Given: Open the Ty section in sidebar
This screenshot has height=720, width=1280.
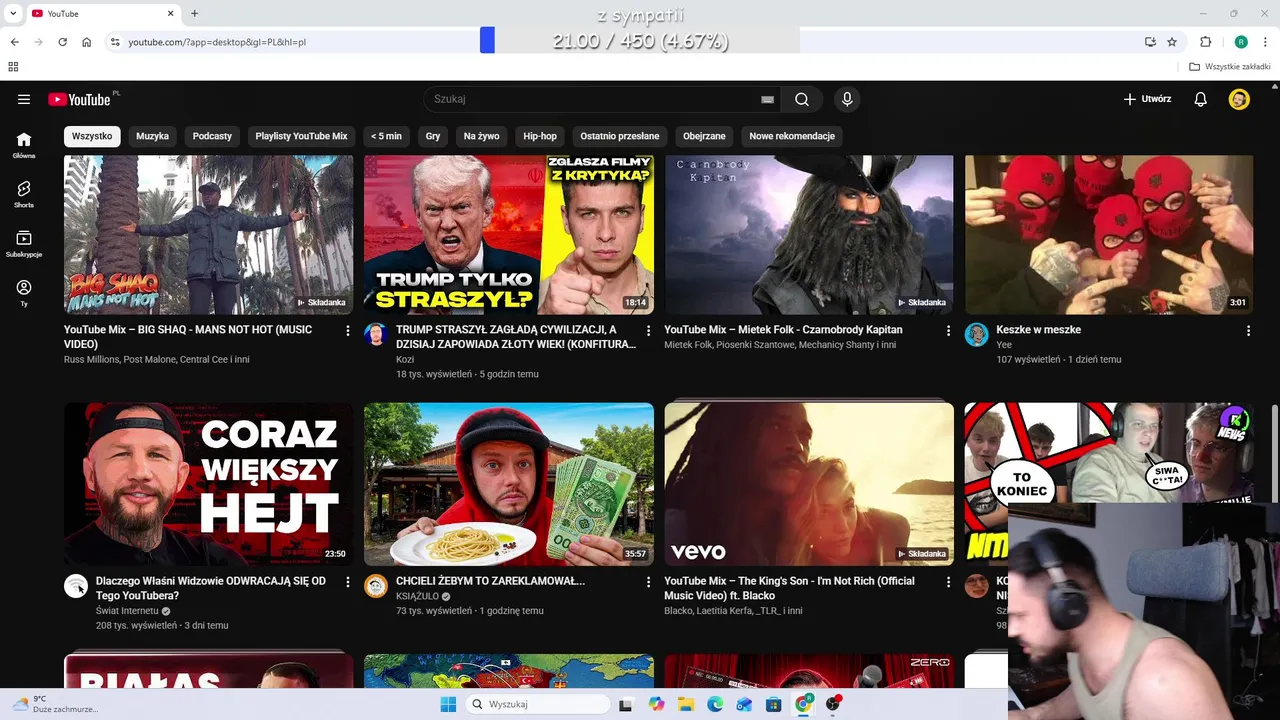Looking at the screenshot, I should [24, 293].
